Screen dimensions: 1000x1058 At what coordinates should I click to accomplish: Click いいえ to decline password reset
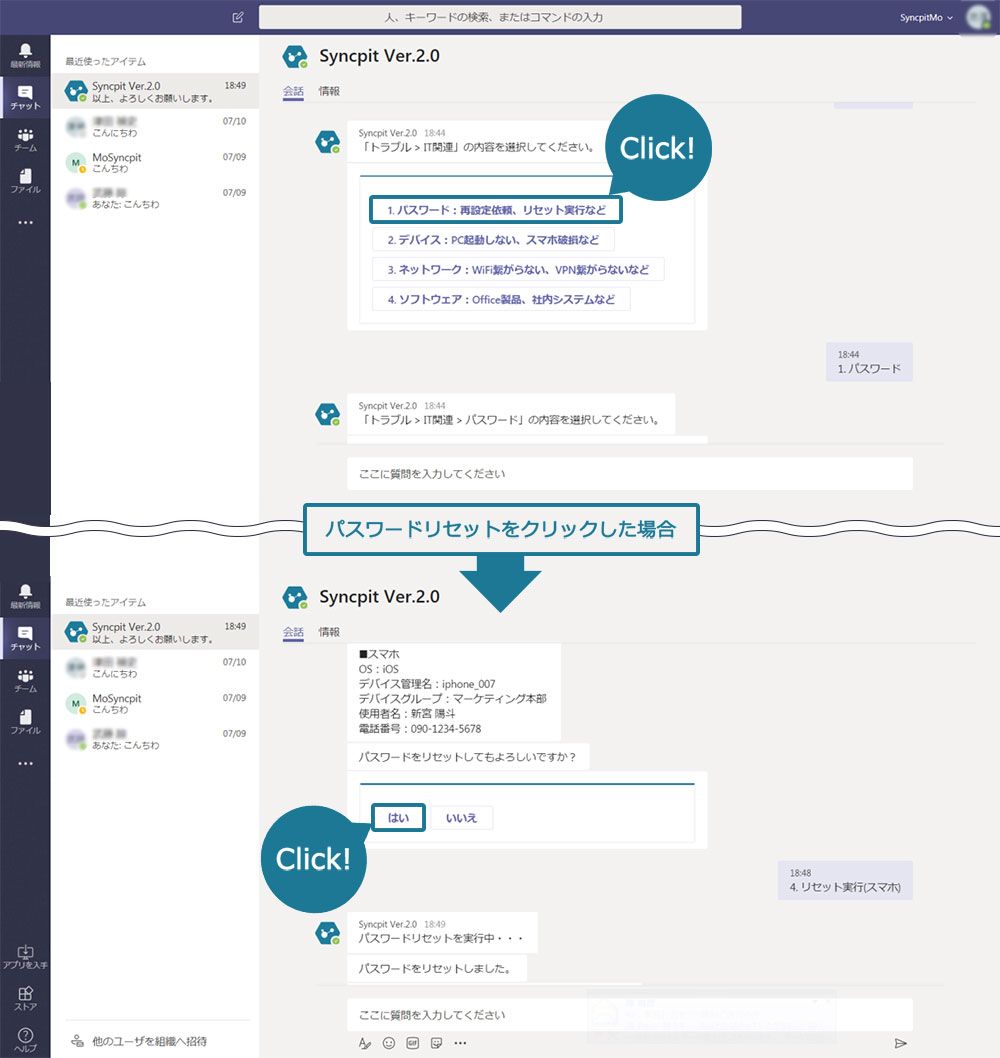pyautogui.click(x=462, y=818)
